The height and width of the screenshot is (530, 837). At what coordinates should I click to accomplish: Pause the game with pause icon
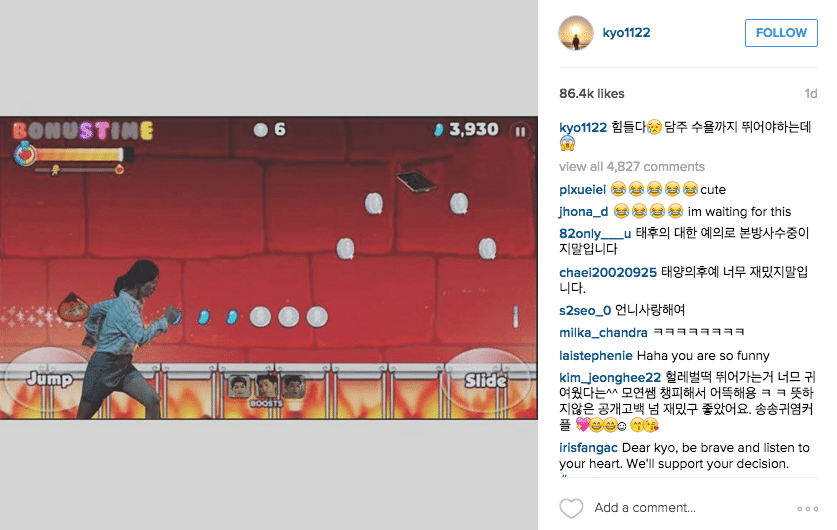pyautogui.click(x=520, y=131)
